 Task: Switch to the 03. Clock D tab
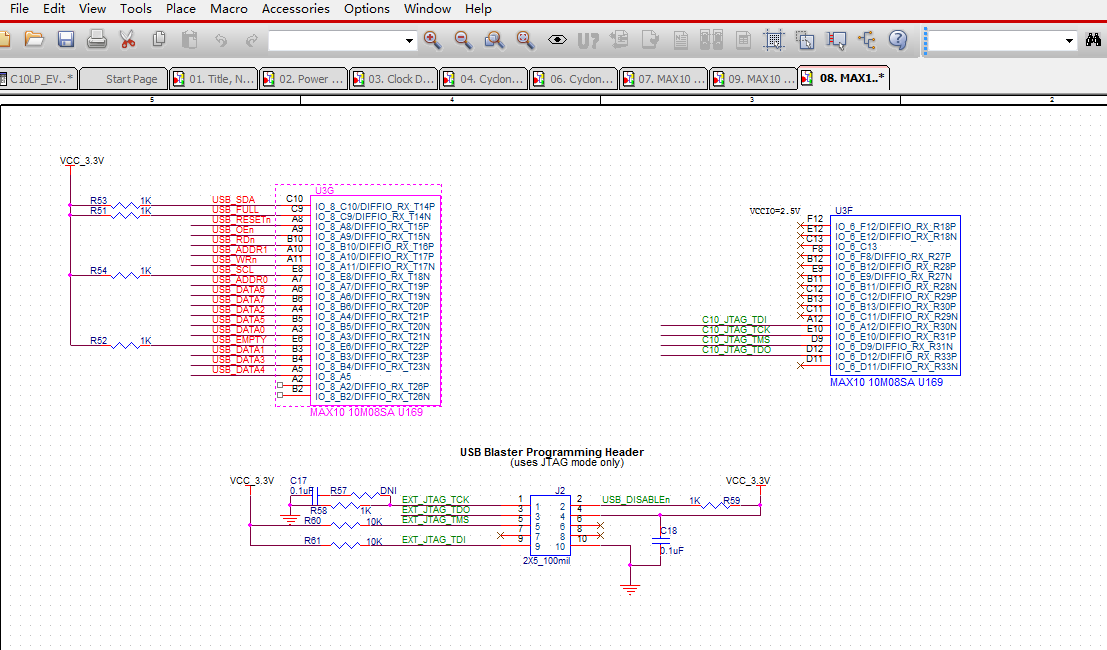click(393, 78)
